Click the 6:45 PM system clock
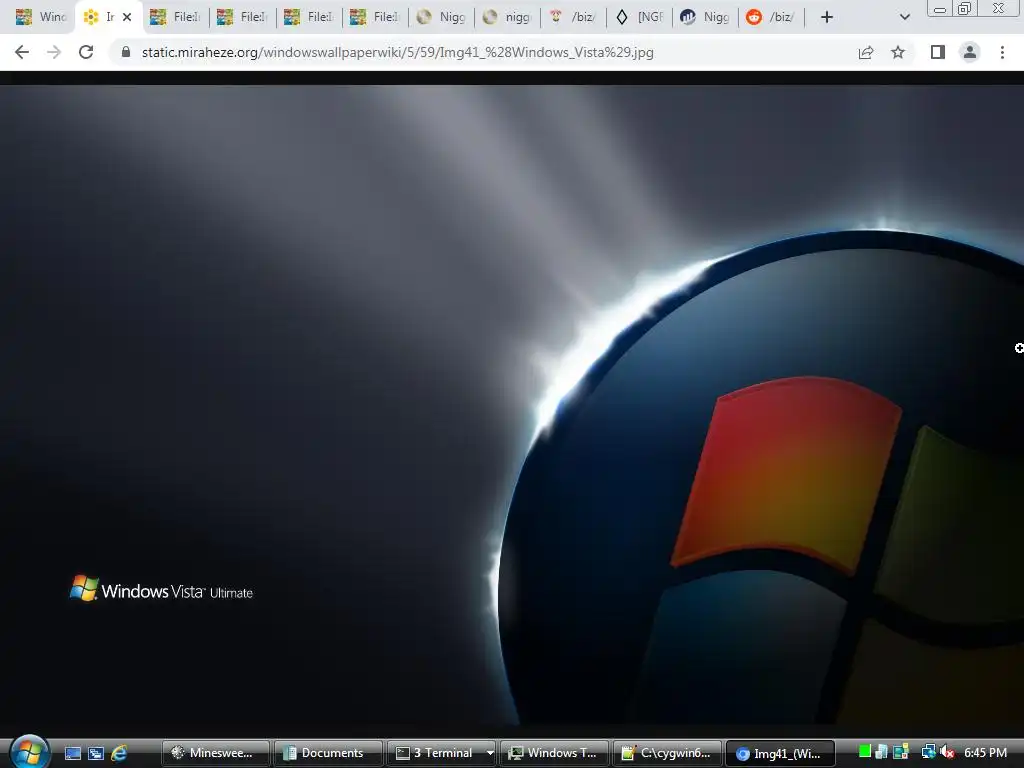This screenshot has height=768, width=1024. [x=985, y=752]
